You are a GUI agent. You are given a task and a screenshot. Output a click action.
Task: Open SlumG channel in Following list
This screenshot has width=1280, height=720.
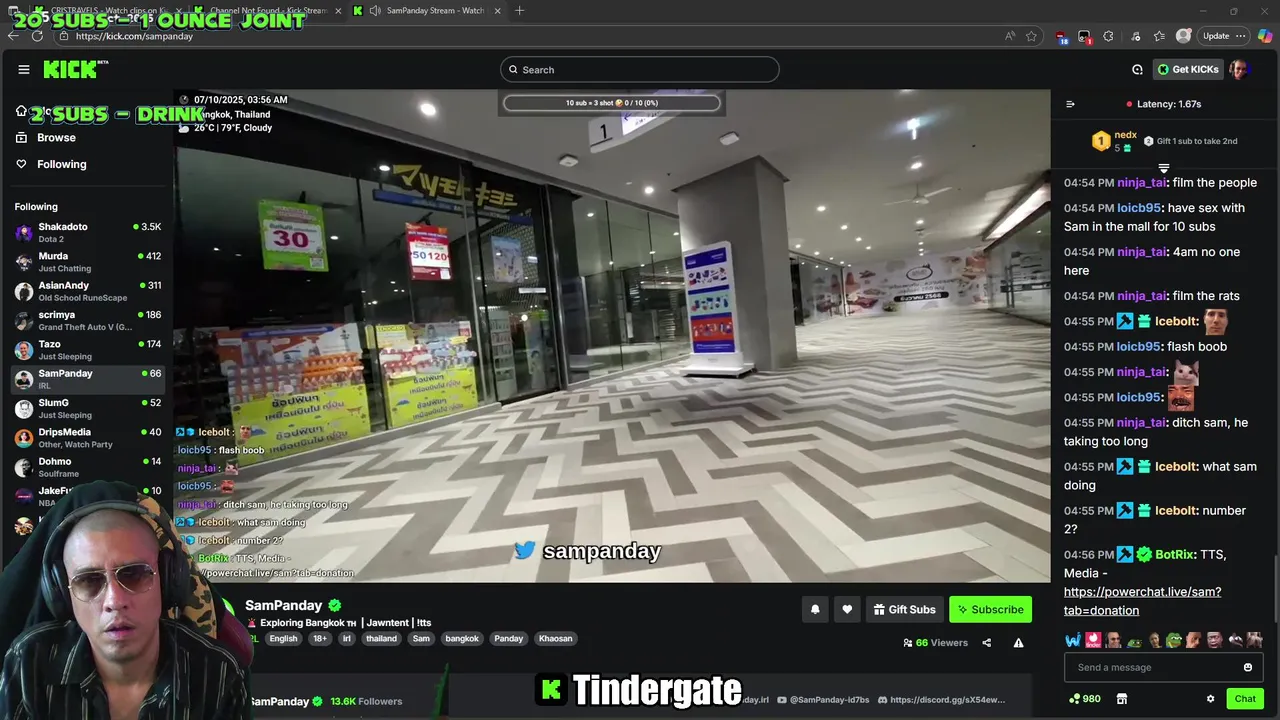click(x=87, y=408)
